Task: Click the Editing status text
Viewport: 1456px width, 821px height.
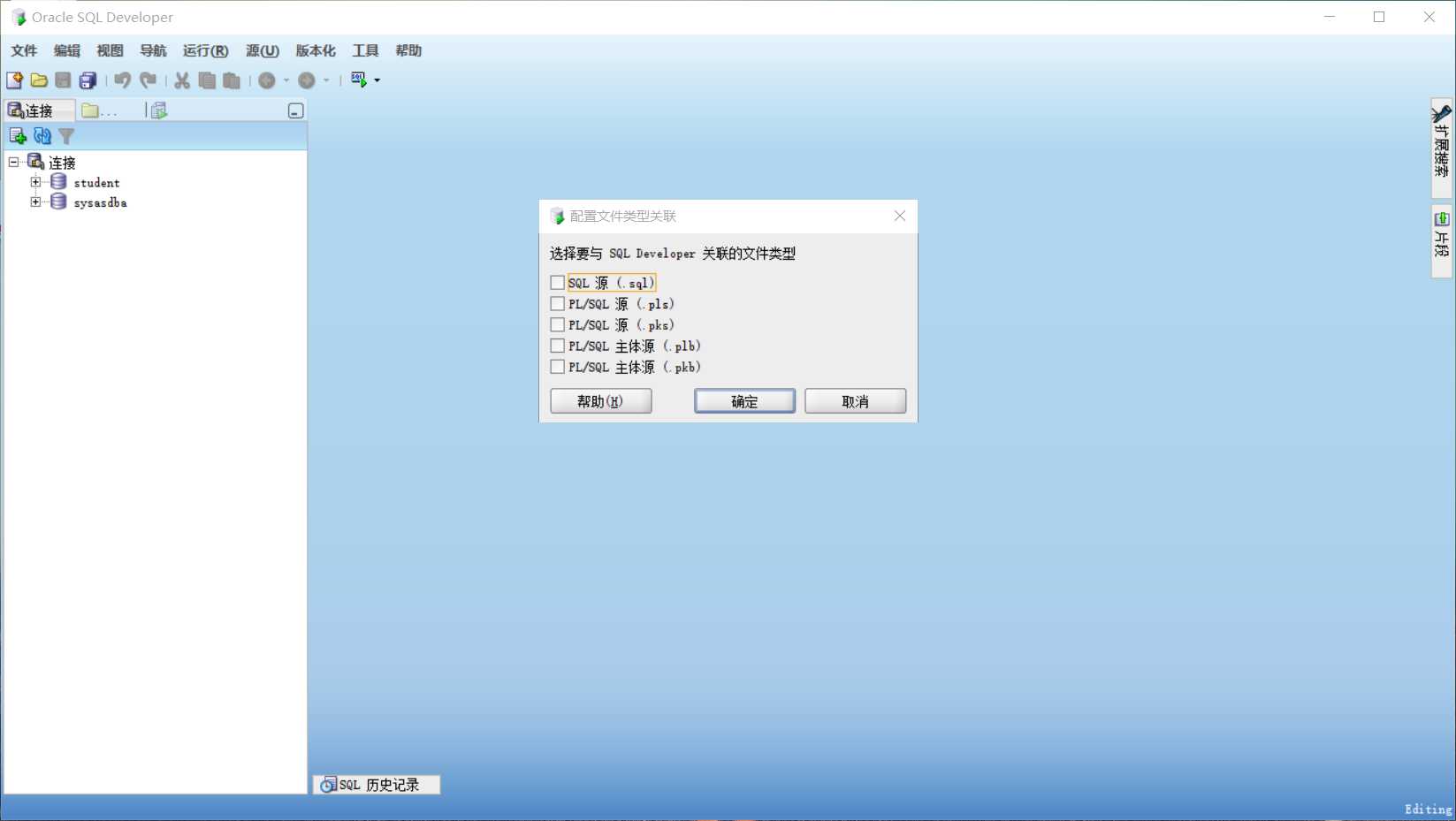Action: point(1428,809)
